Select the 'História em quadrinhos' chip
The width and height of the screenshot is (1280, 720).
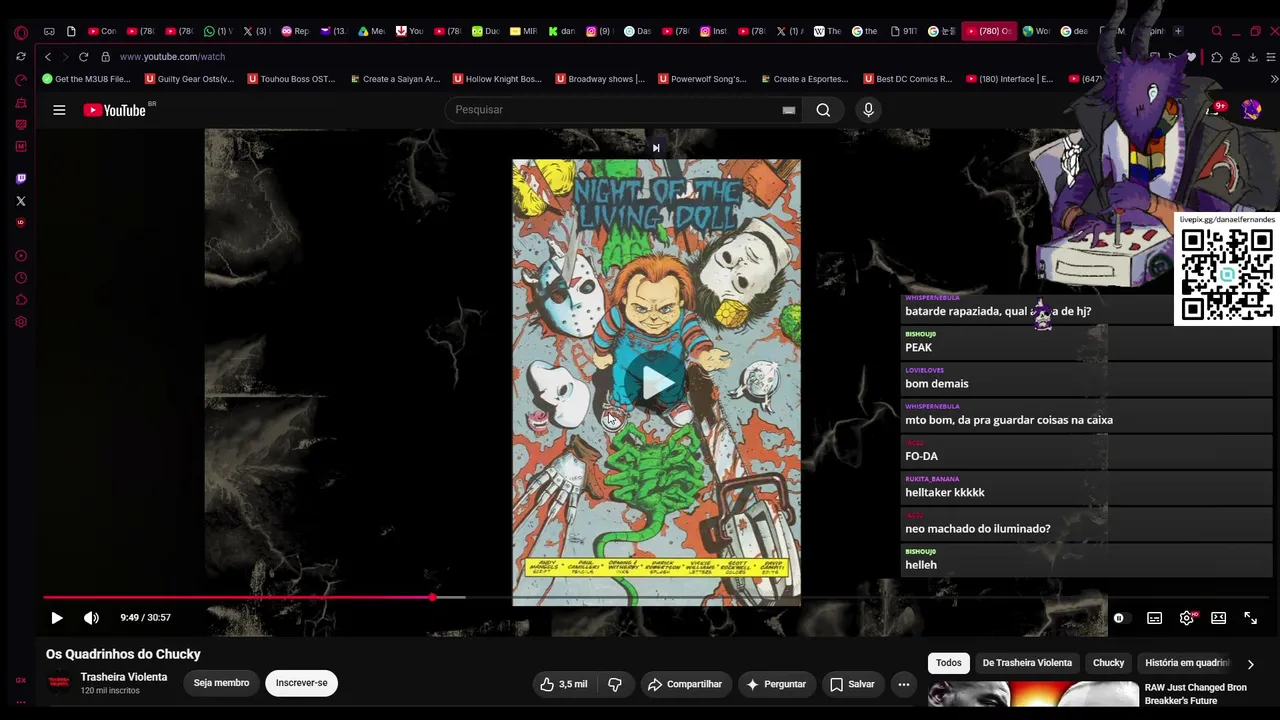pos(1186,663)
